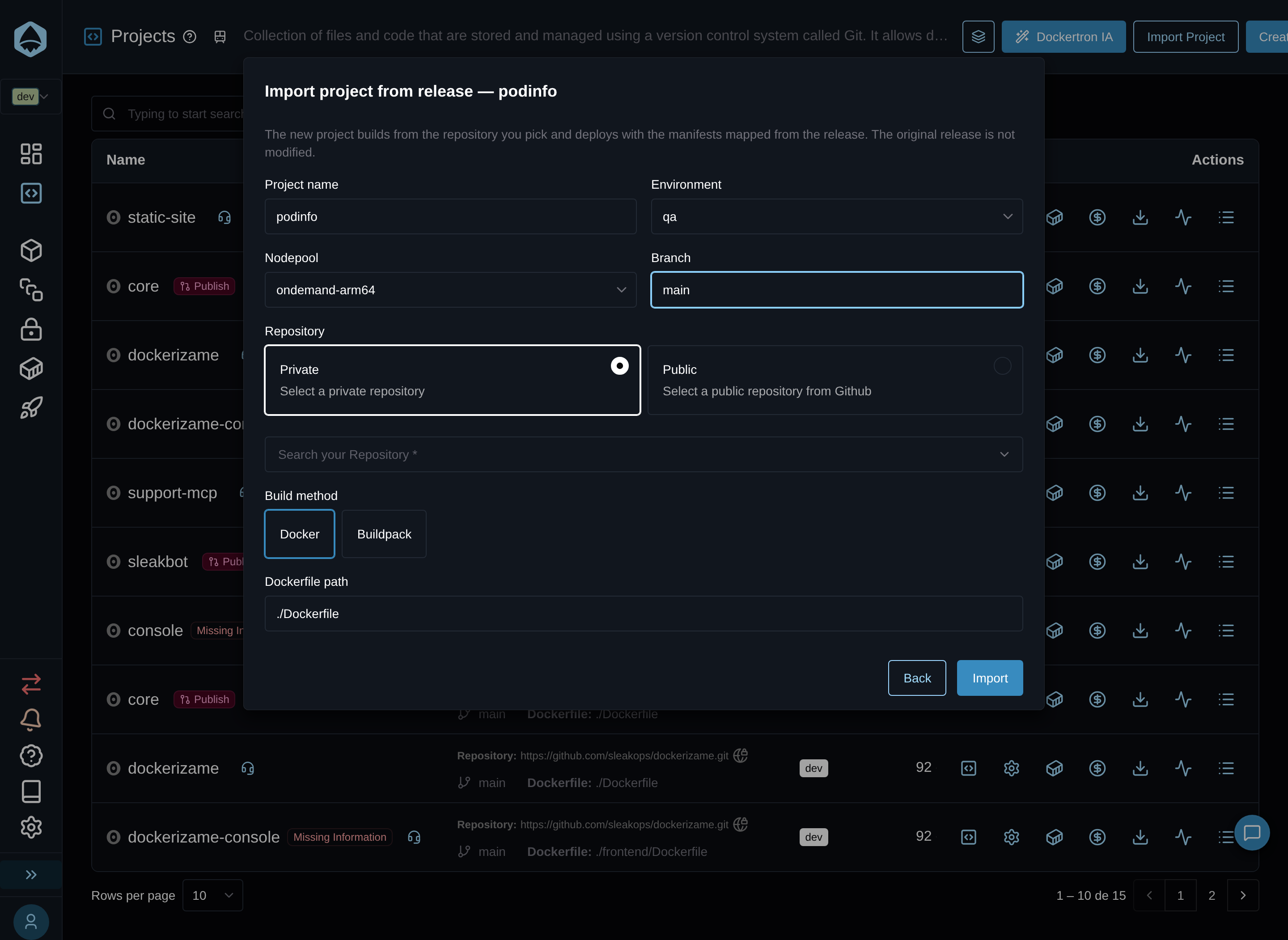The height and width of the screenshot is (940, 1288).
Task: Open the dev environment selector
Action: (31, 96)
